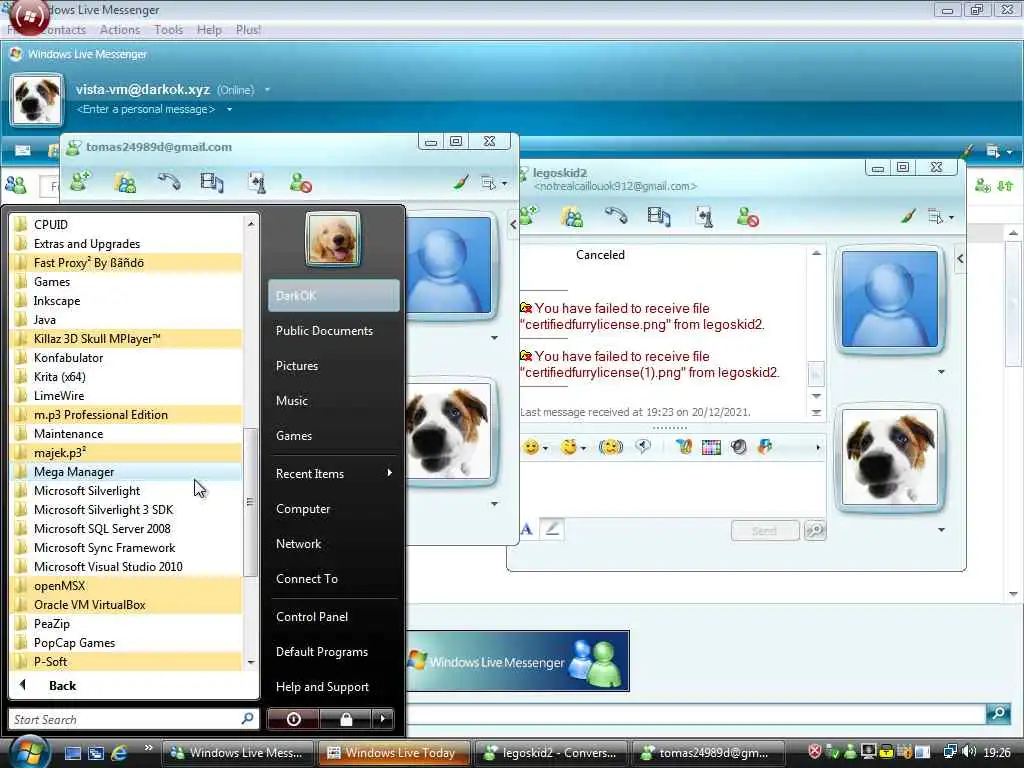Open the Mega Manager folder

coord(127,472)
